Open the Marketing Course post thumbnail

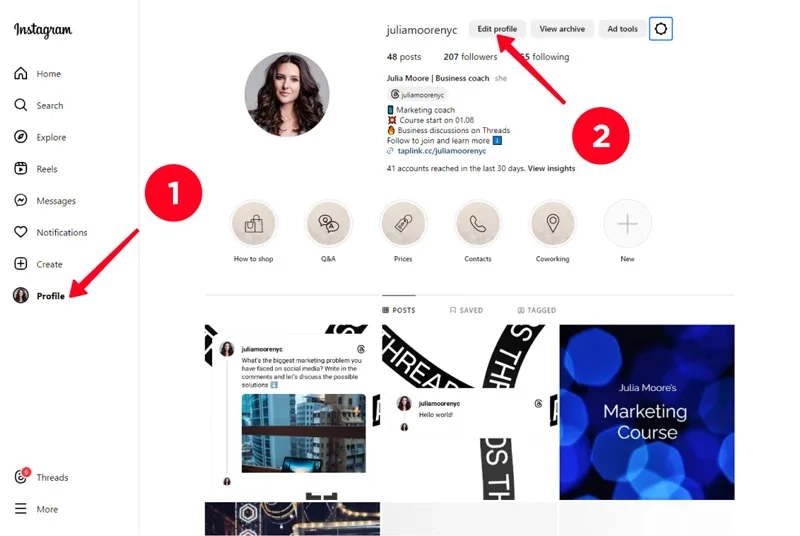(646, 411)
